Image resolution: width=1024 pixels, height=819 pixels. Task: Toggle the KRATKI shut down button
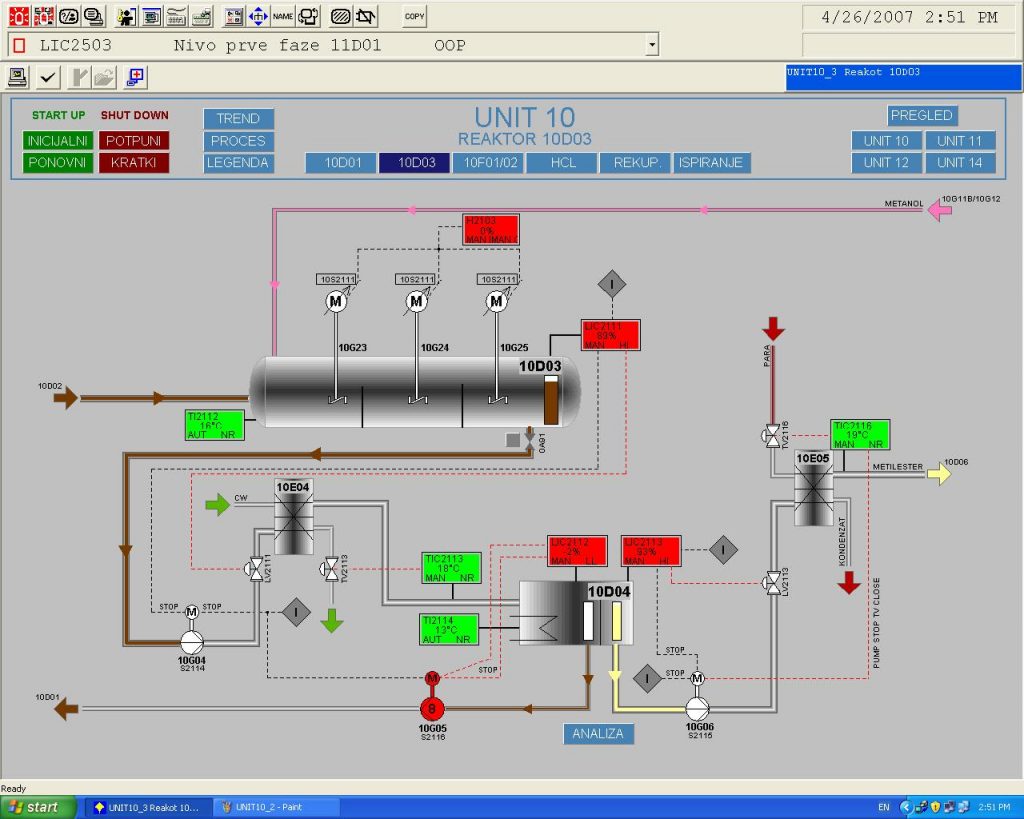[134, 162]
